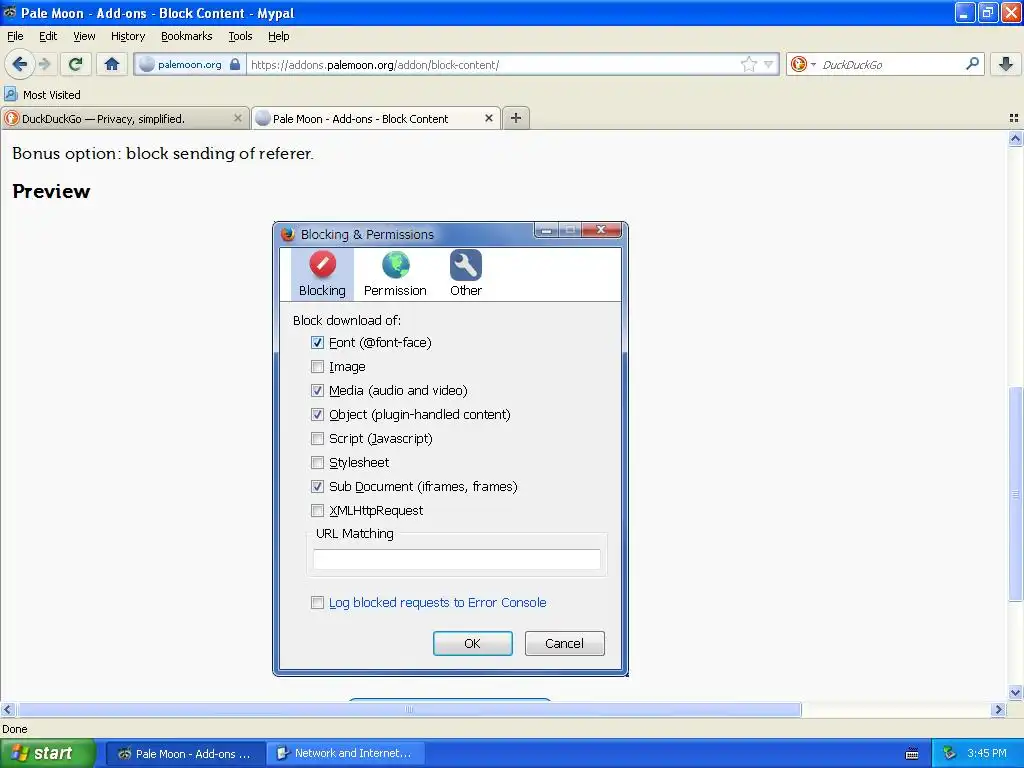The image size is (1024, 768).
Task: Click the OK button in the dialog
Action: 473,643
